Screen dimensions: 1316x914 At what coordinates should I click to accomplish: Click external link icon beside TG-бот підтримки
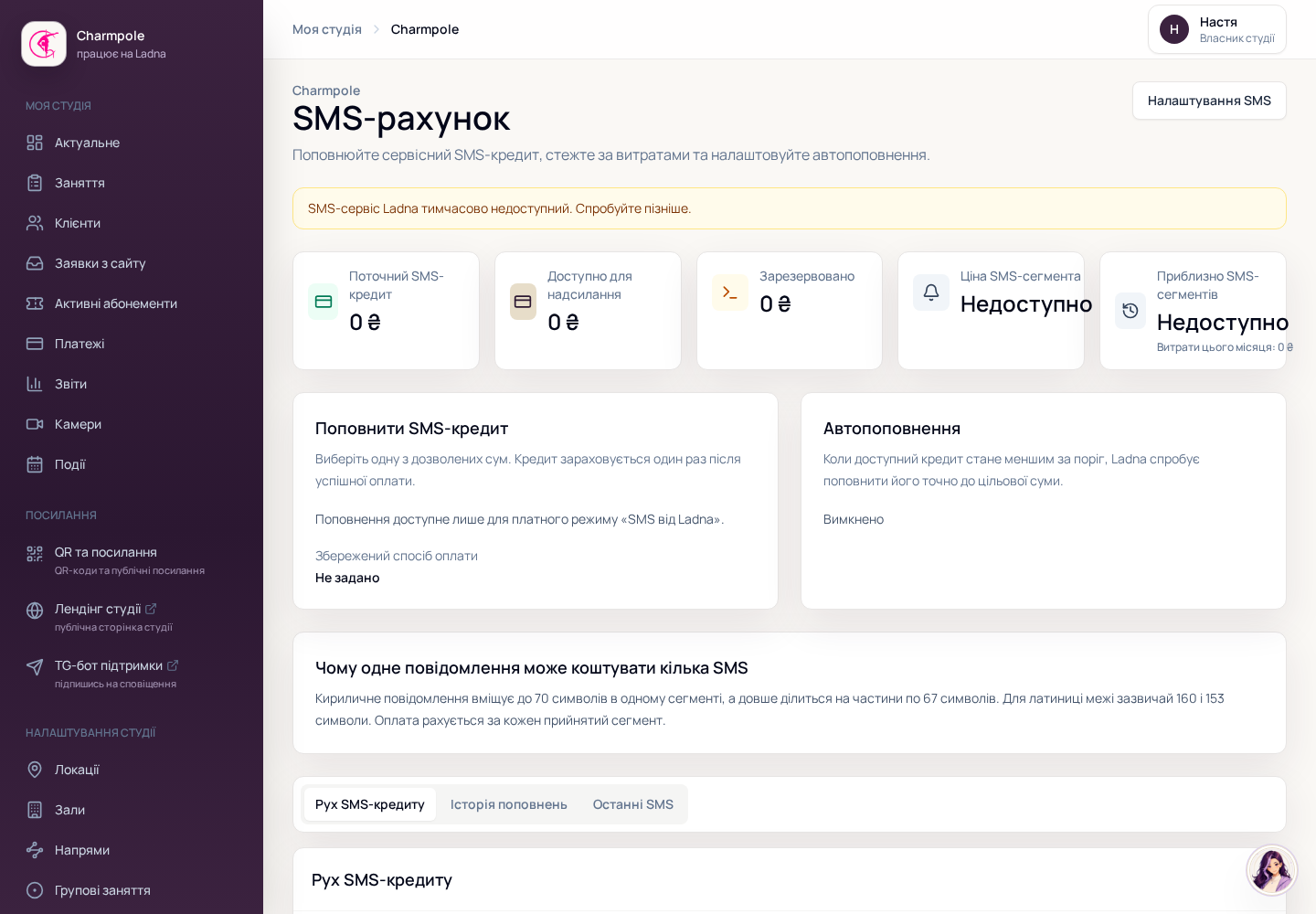click(x=173, y=665)
